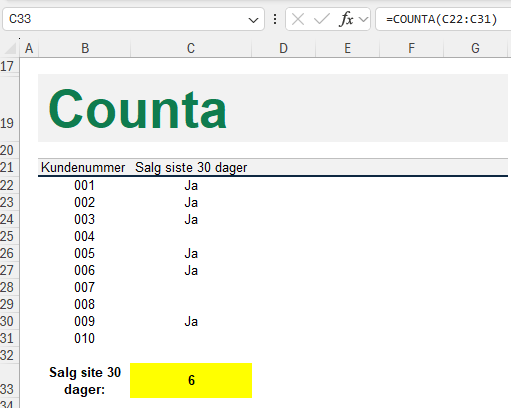Select cell with customer number 010
Image resolution: width=511 pixels, height=408 pixels.
(x=85, y=338)
